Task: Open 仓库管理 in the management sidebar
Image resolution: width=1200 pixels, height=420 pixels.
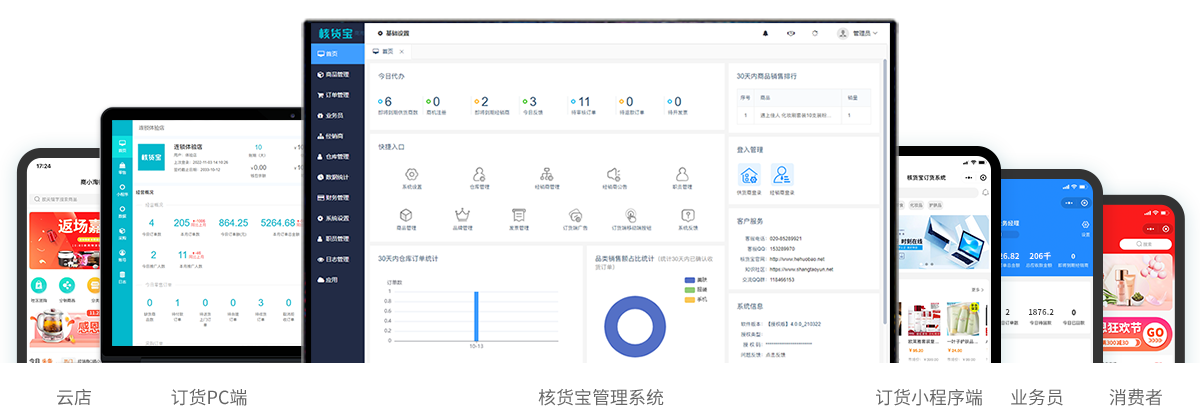Action: pos(337,156)
